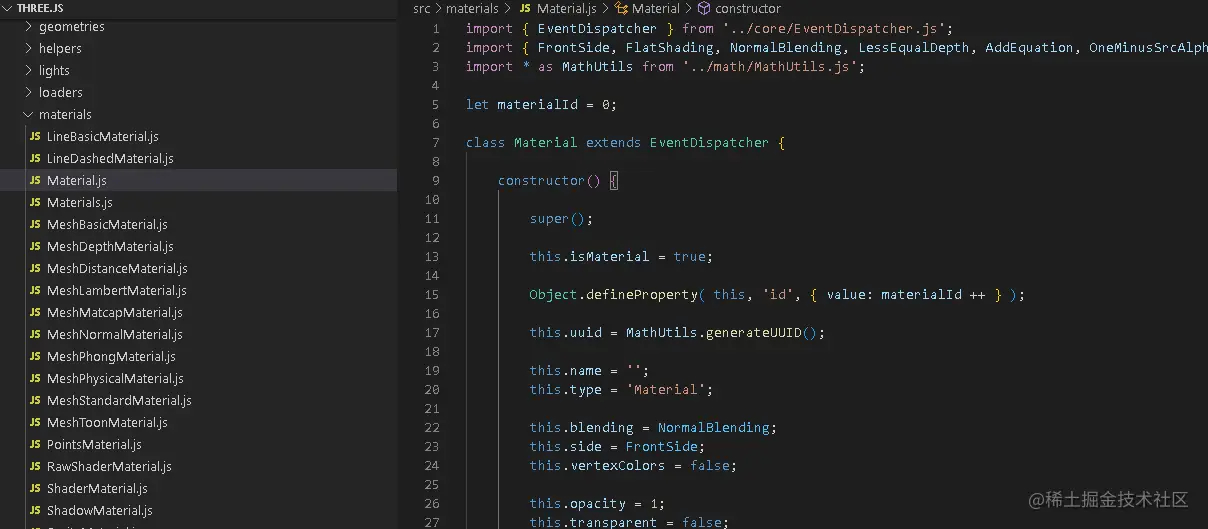Click 'FrontSide' on the this.side line
1208x529 pixels.
point(661,446)
